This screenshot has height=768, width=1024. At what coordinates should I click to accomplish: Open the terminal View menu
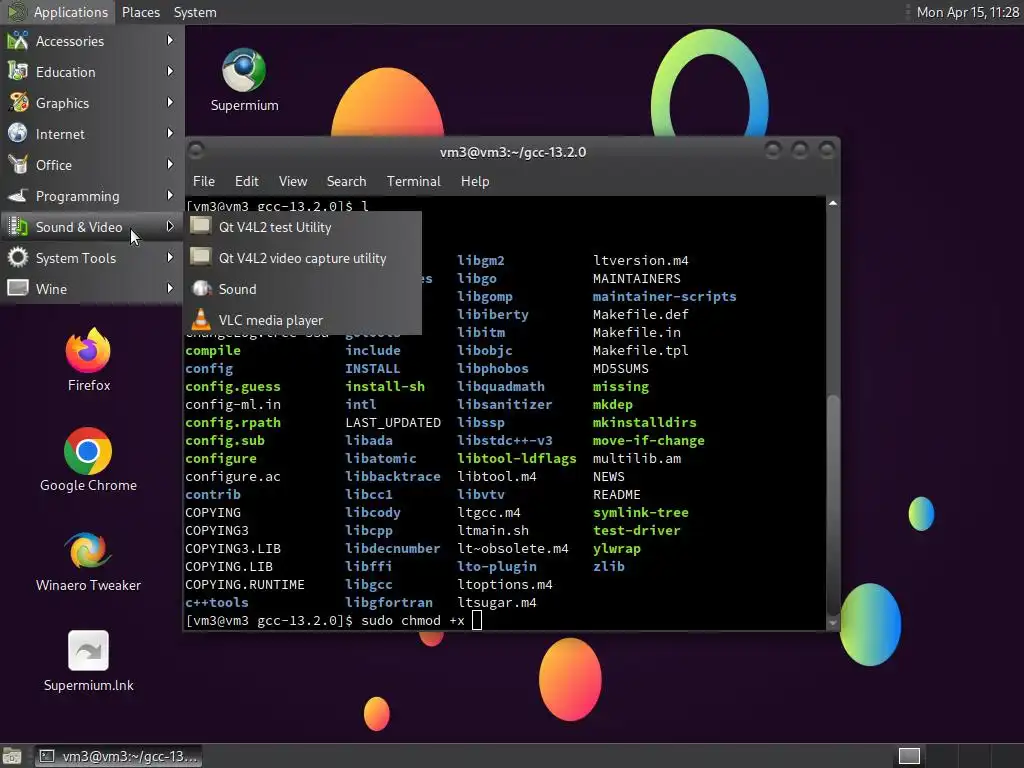tap(293, 181)
